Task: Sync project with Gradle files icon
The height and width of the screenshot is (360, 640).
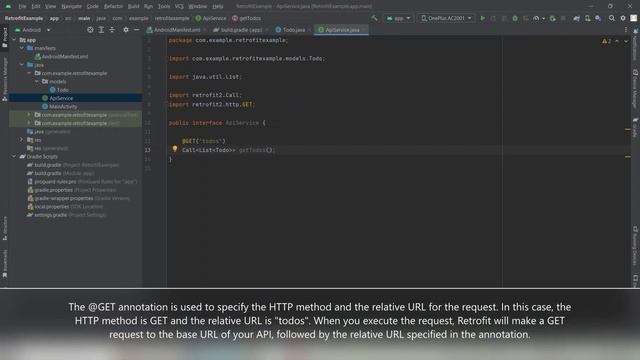Action: tap(576, 18)
